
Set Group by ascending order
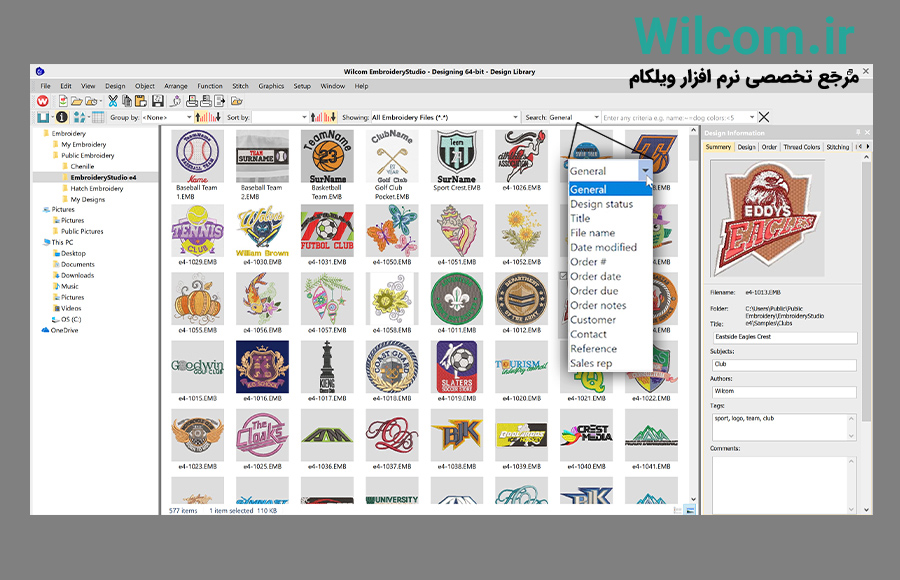point(201,117)
